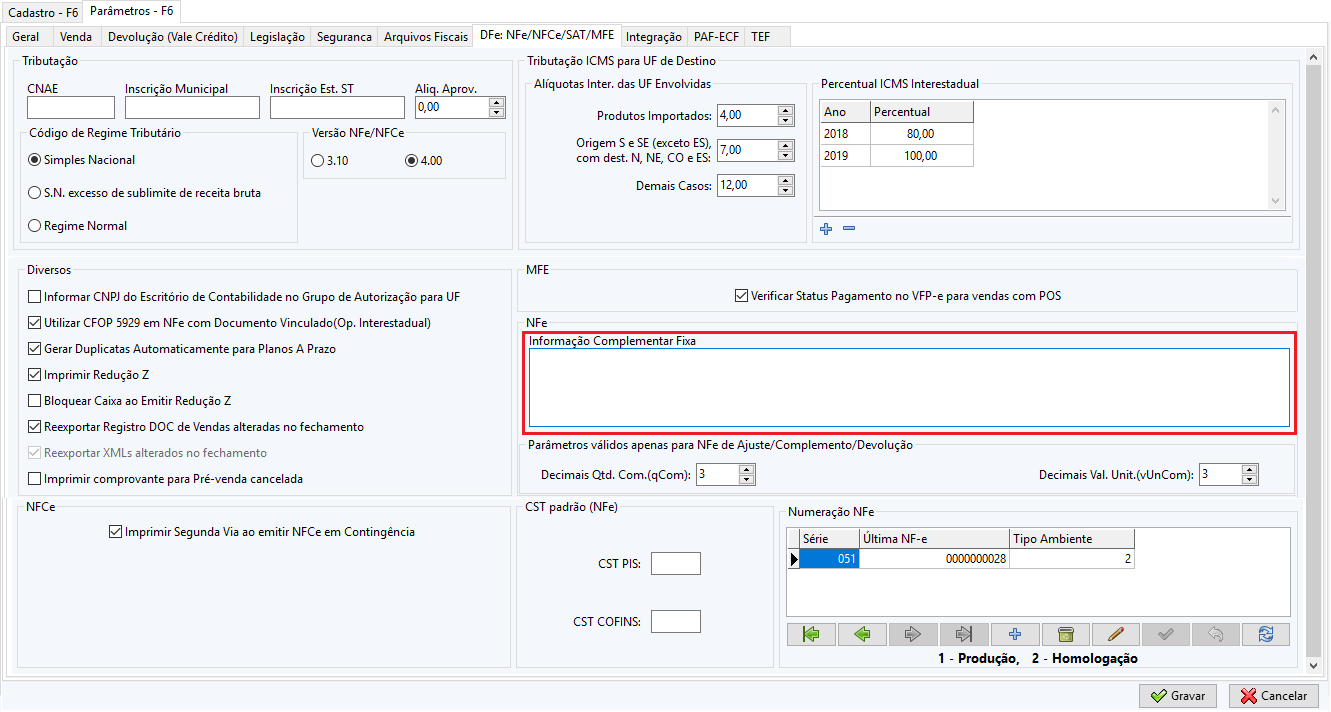The height and width of the screenshot is (712, 1331).
Task: Uncheck Imprimir Redução Z option
Action: tap(36, 375)
